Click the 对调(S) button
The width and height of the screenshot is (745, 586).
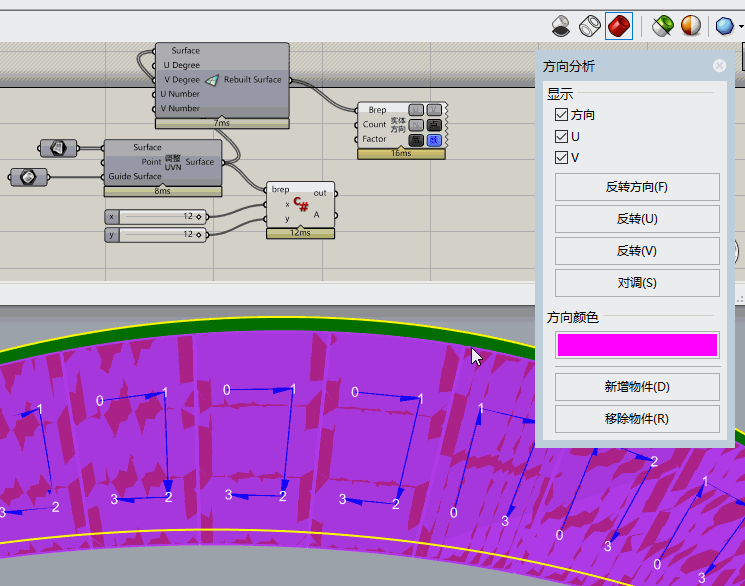[637, 283]
